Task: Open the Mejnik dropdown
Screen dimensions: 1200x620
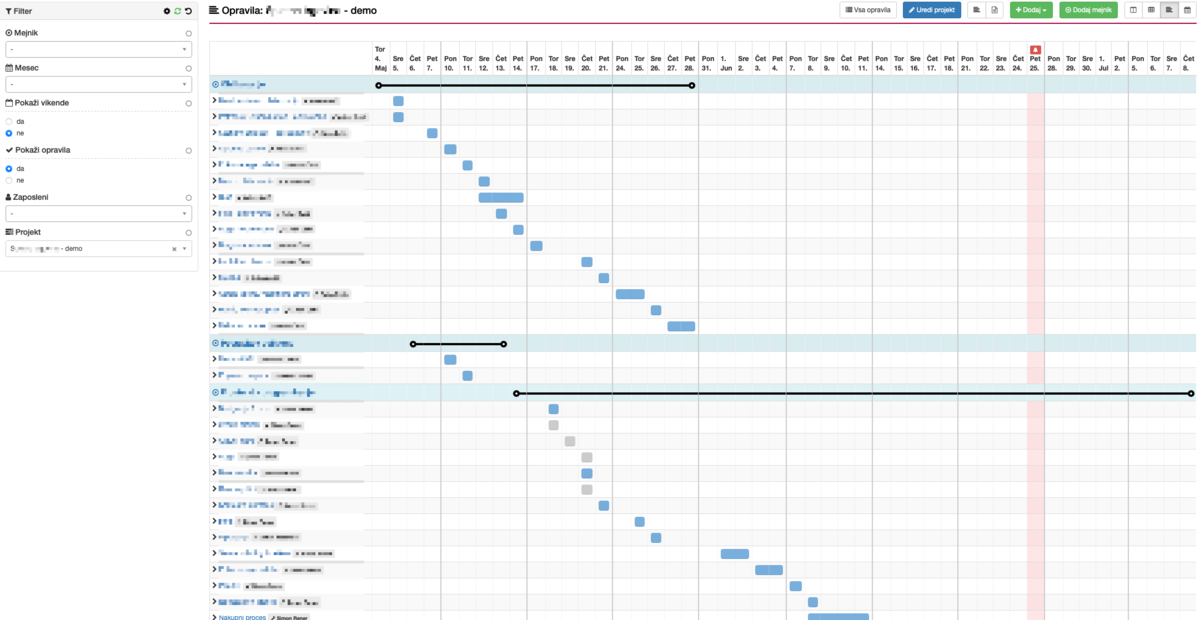Action: [98, 49]
